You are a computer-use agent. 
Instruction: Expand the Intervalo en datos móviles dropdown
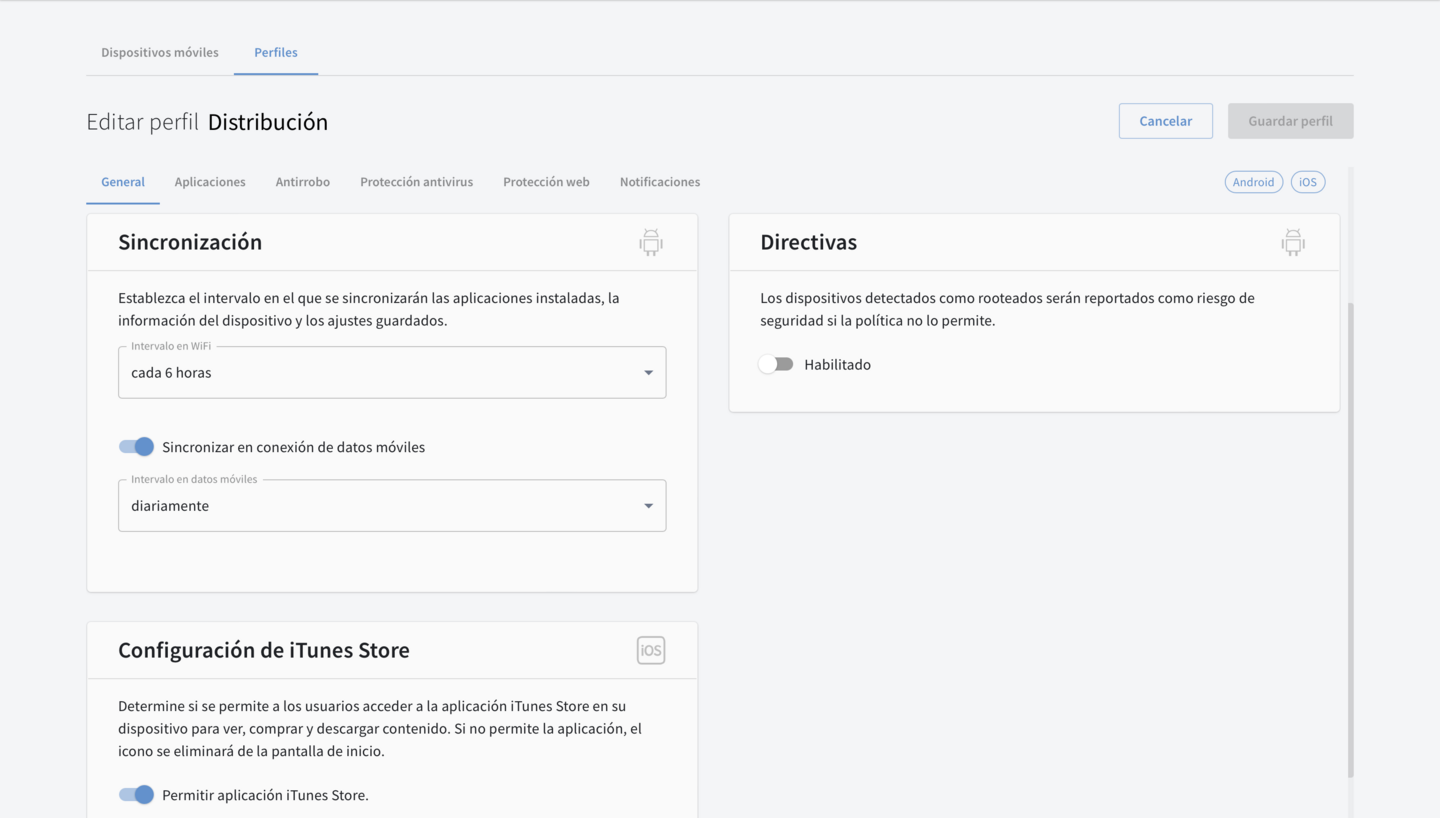[391, 506]
